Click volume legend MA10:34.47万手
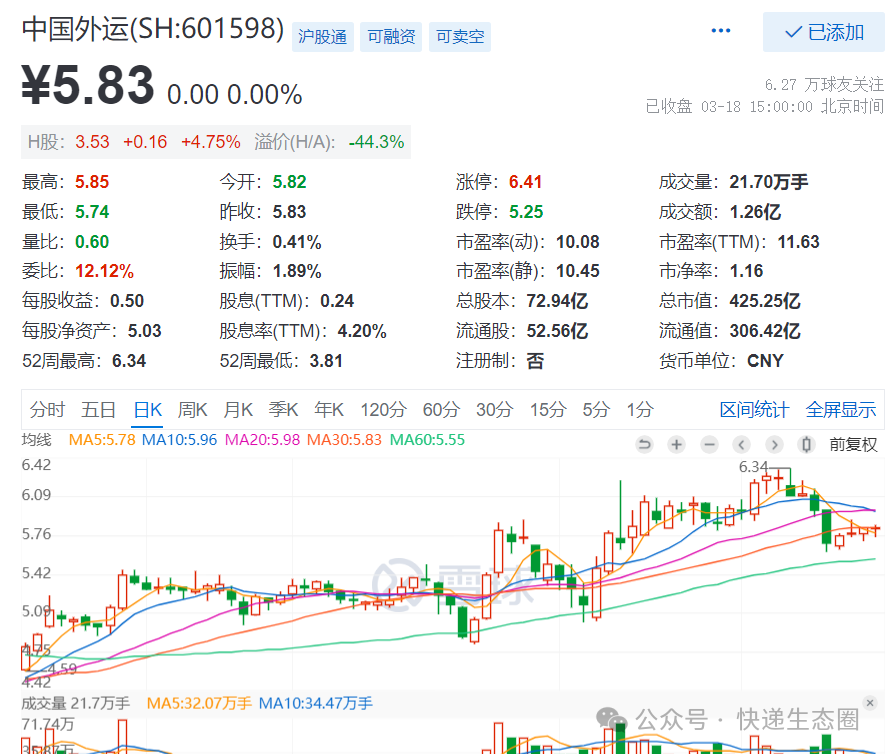This screenshot has width=887, height=754. point(316,703)
